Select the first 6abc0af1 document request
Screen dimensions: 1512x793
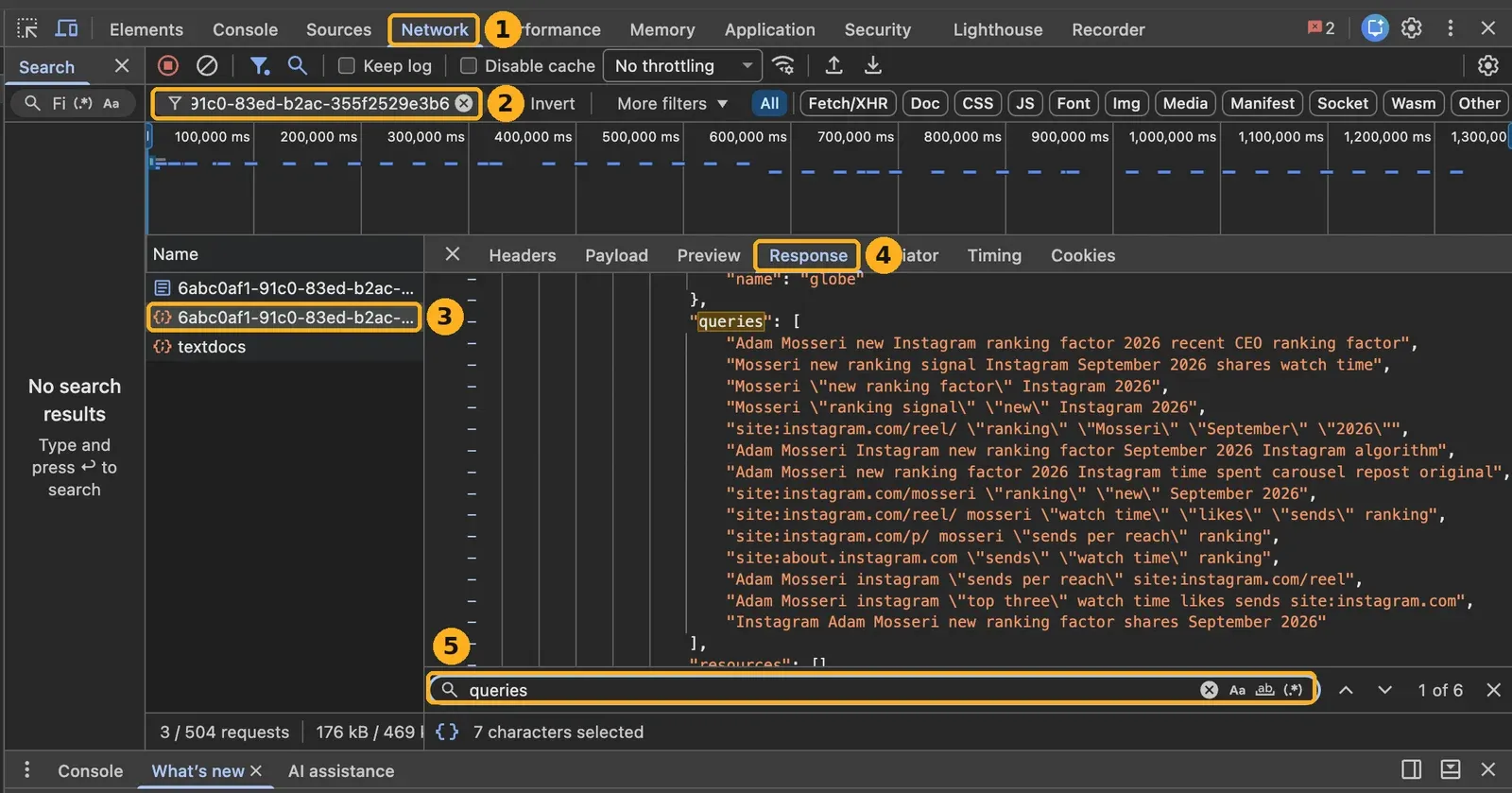(x=284, y=287)
